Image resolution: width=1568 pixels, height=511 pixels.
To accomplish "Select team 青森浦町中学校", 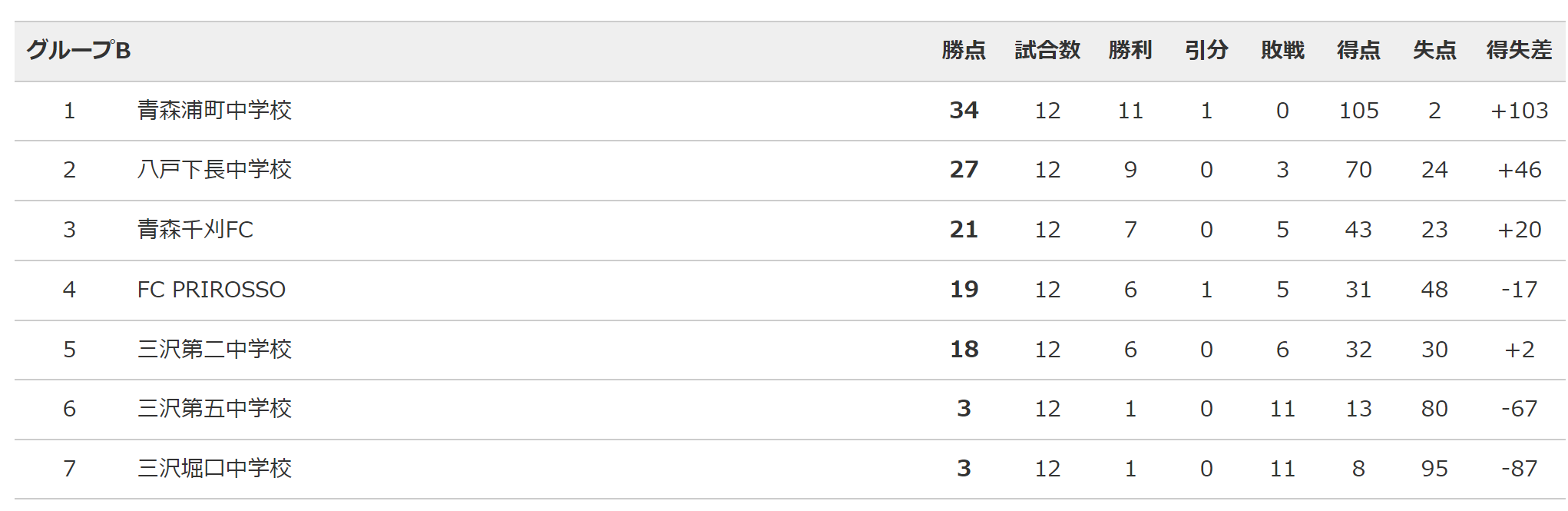I will point(214,111).
